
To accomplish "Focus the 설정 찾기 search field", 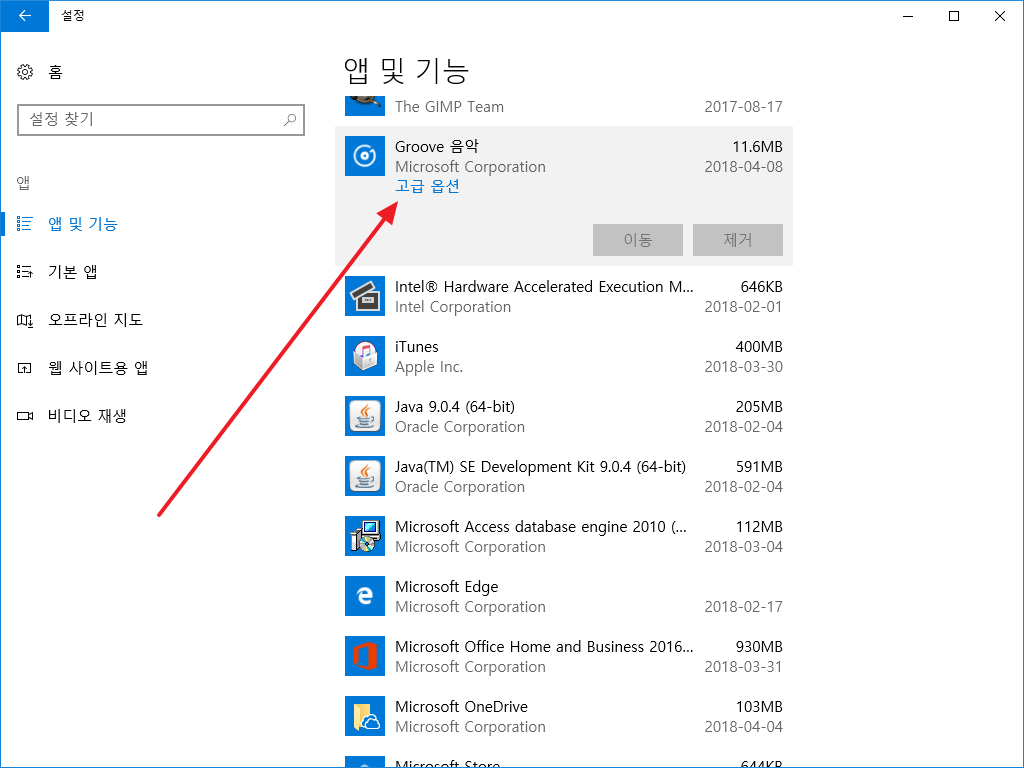I will [161, 120].
